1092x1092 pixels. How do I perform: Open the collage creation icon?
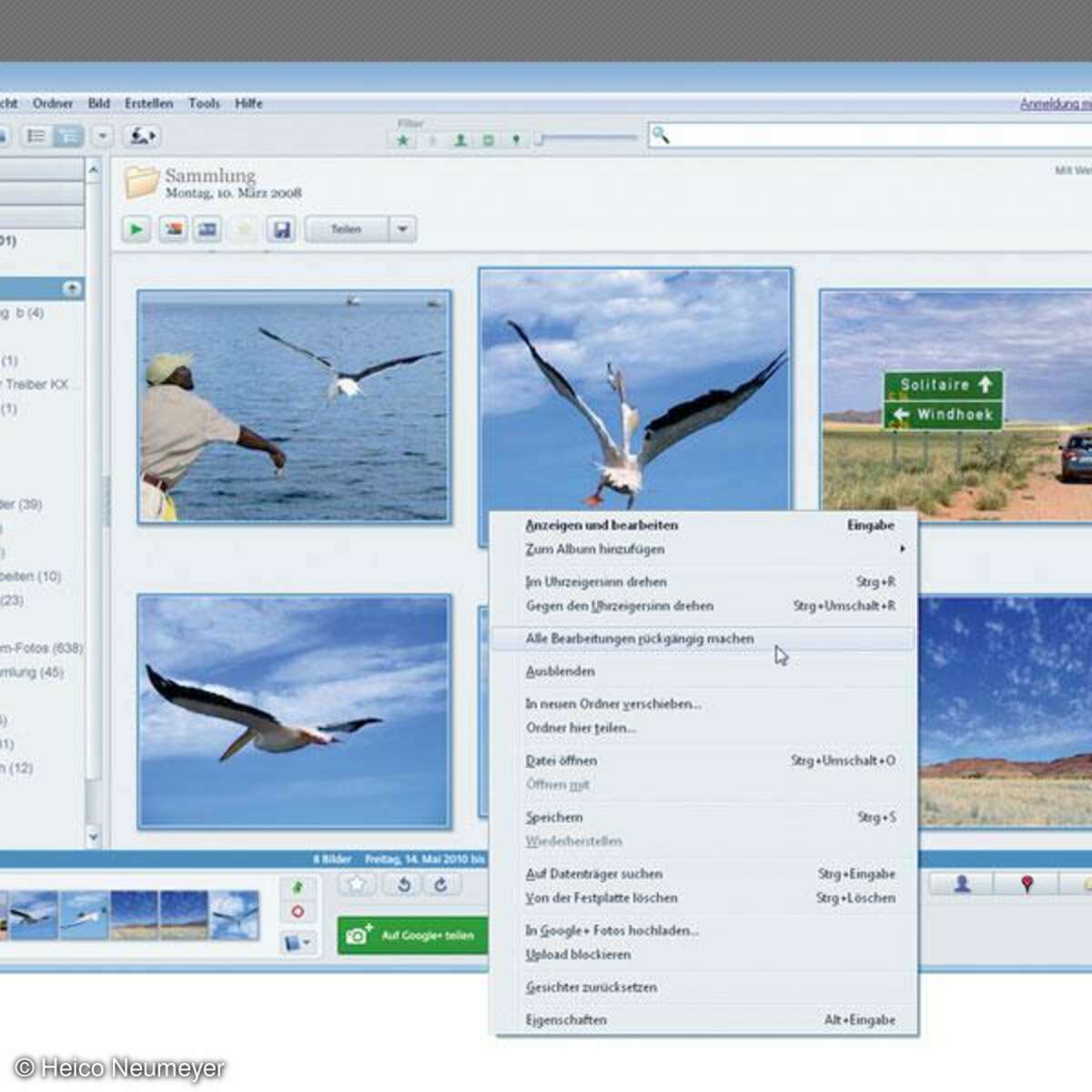coord(173,228)
